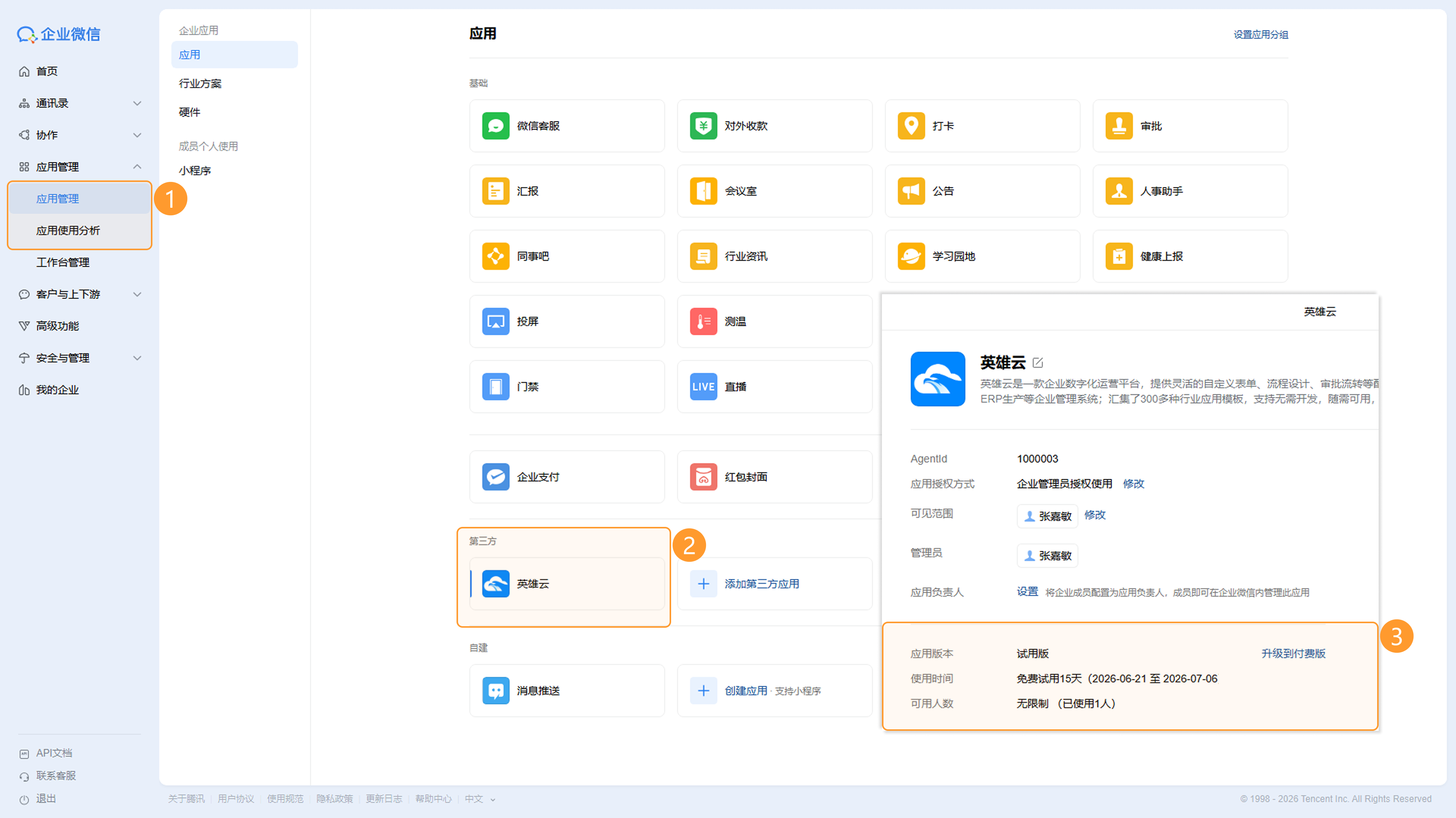Open the 使用规范 footer link
This screenshot has height=818, width=1456.
(x=285, y=799)
